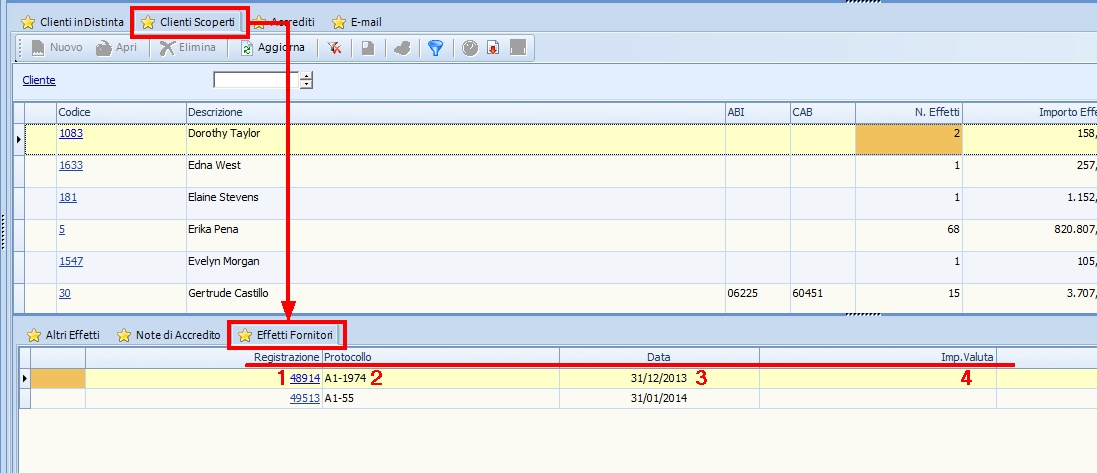
Task: Click the blue funnel filter icon
Action: click(x=435, y=47)
